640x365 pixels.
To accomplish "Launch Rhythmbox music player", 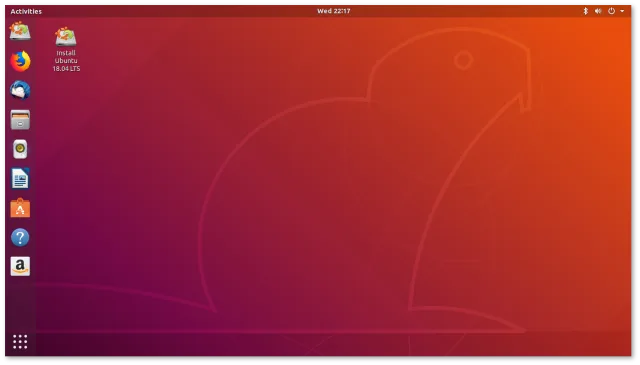I will 20,149.
